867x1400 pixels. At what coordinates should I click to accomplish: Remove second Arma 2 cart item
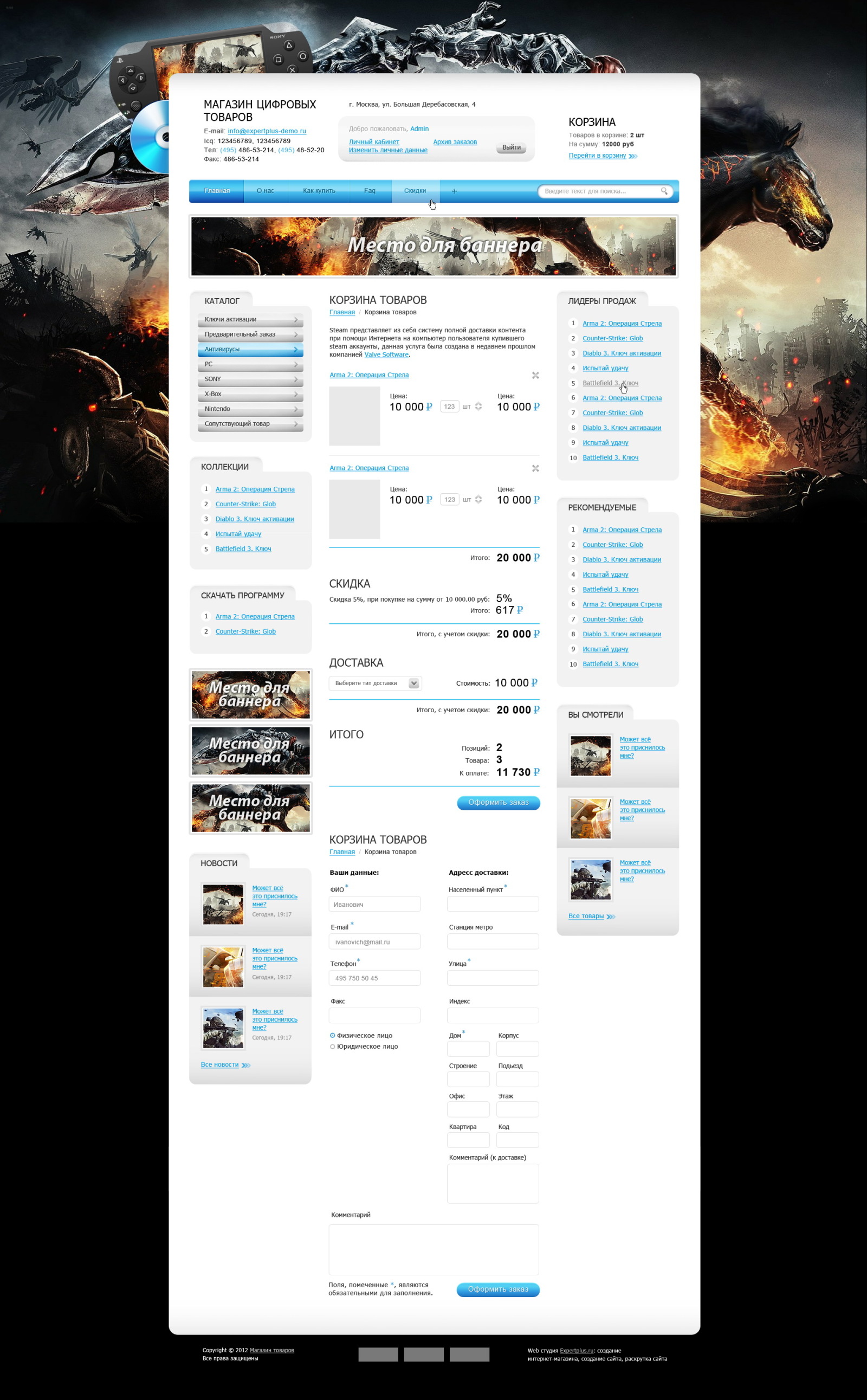[535, 468]
